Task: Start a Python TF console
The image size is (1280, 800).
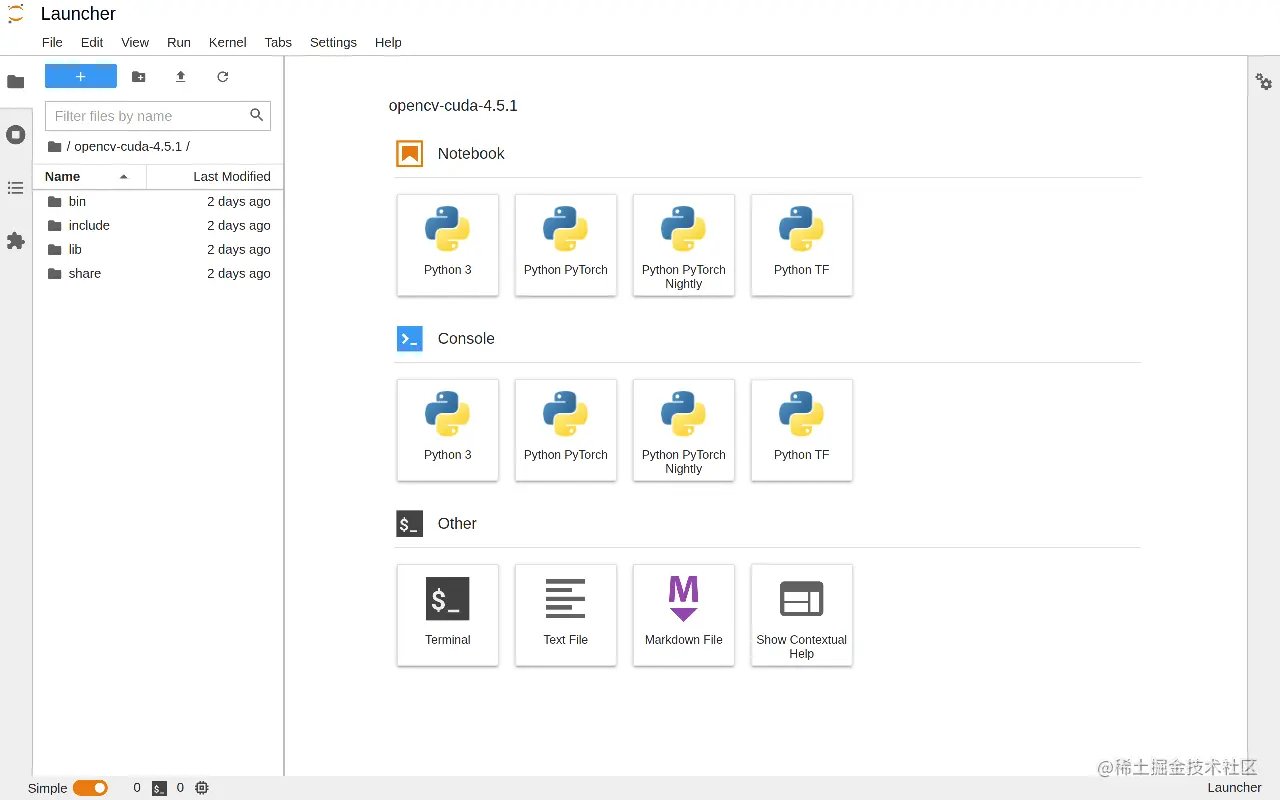Action: [802, 430]
